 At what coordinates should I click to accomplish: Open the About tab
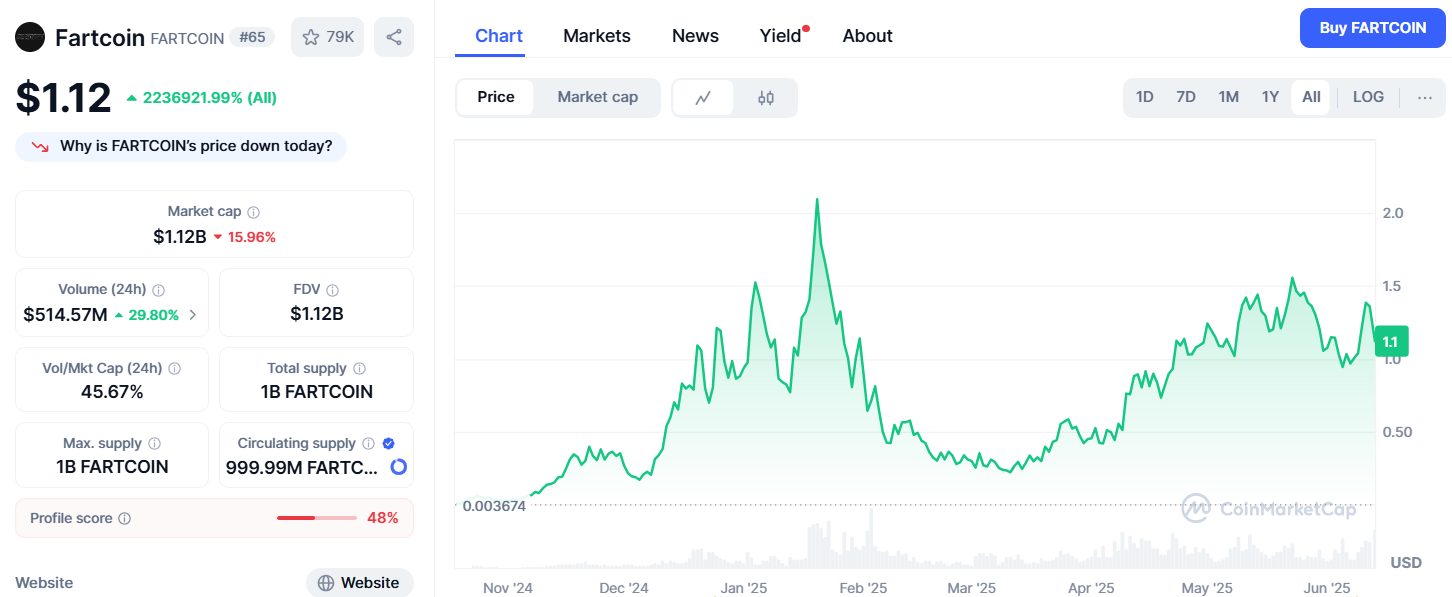[x=867, y=36]
